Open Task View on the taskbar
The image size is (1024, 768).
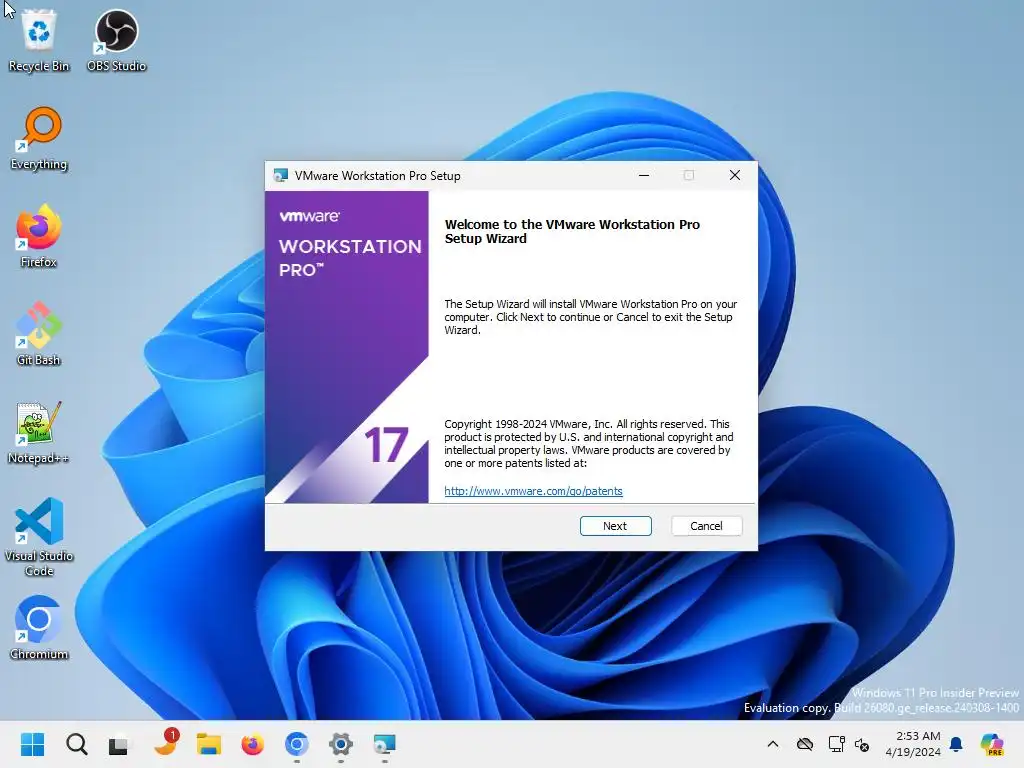[119, 744]
